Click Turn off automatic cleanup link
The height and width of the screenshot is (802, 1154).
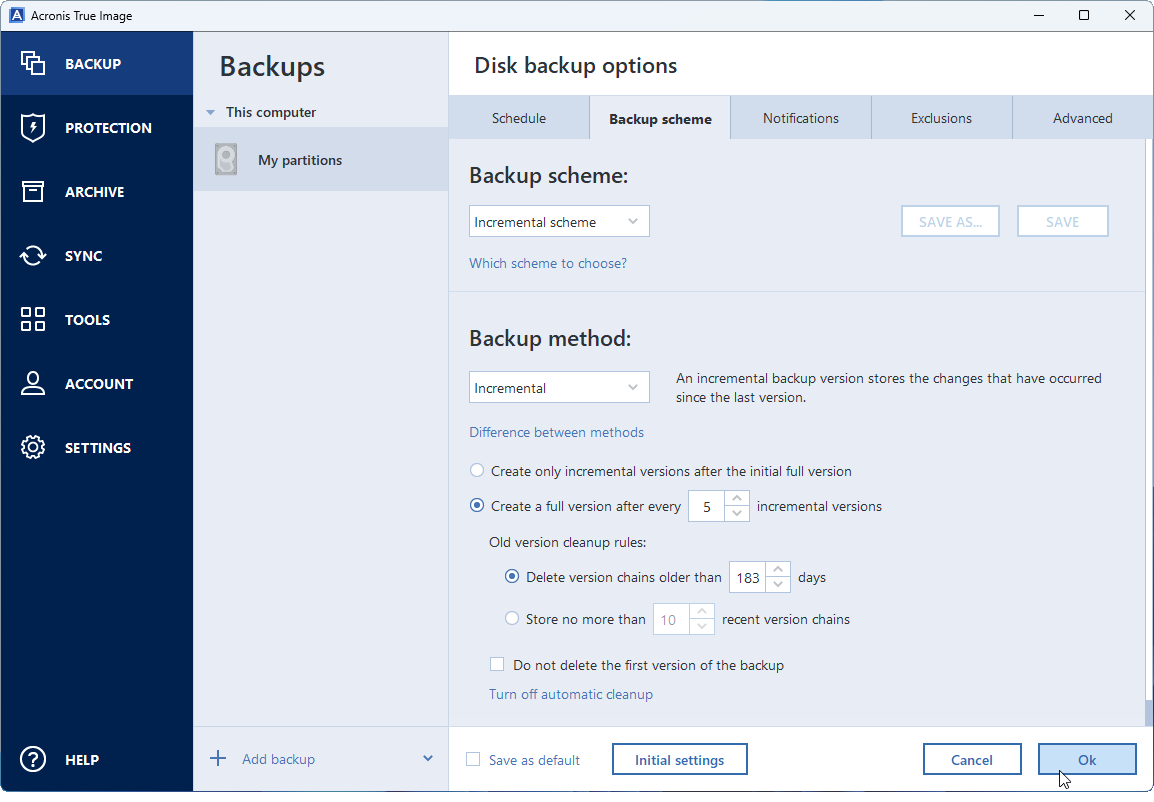pyautogui.click(x=570, y=694)
